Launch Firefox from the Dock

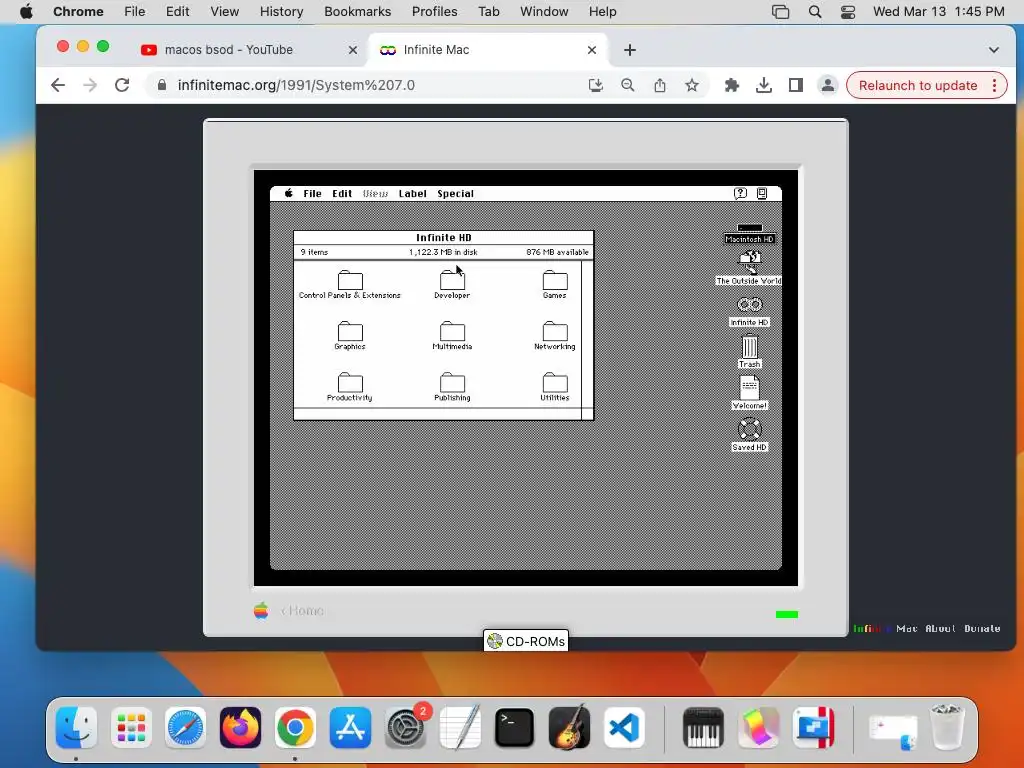click(x=240, y=728)
